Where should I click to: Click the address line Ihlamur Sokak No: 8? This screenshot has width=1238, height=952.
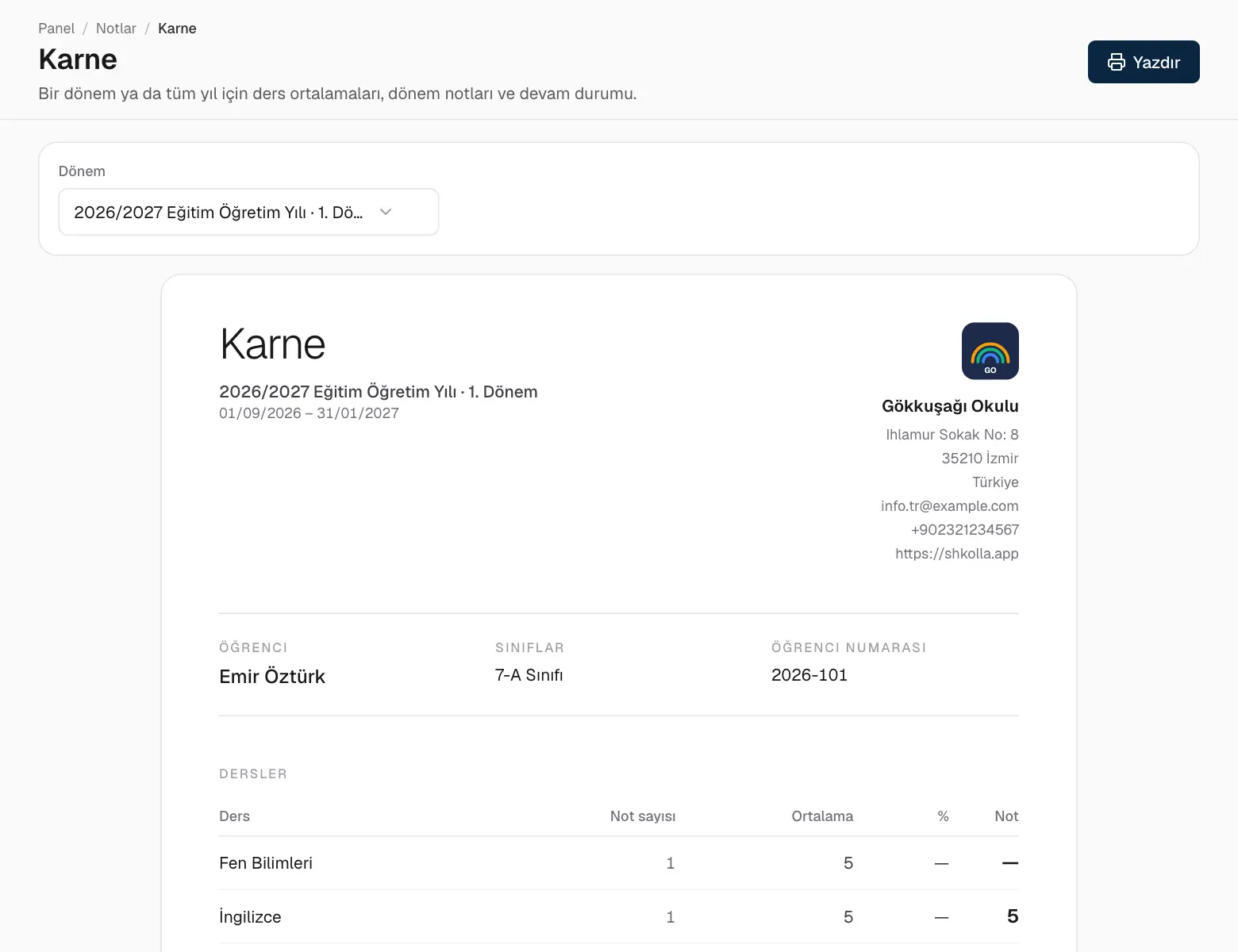pos(952,435)
